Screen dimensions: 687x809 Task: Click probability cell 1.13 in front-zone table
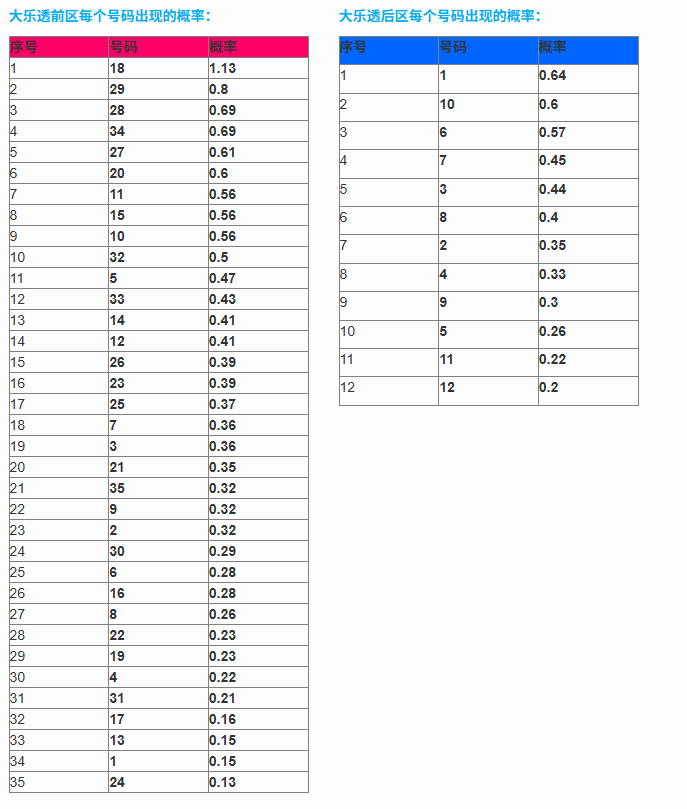(258, 68)
